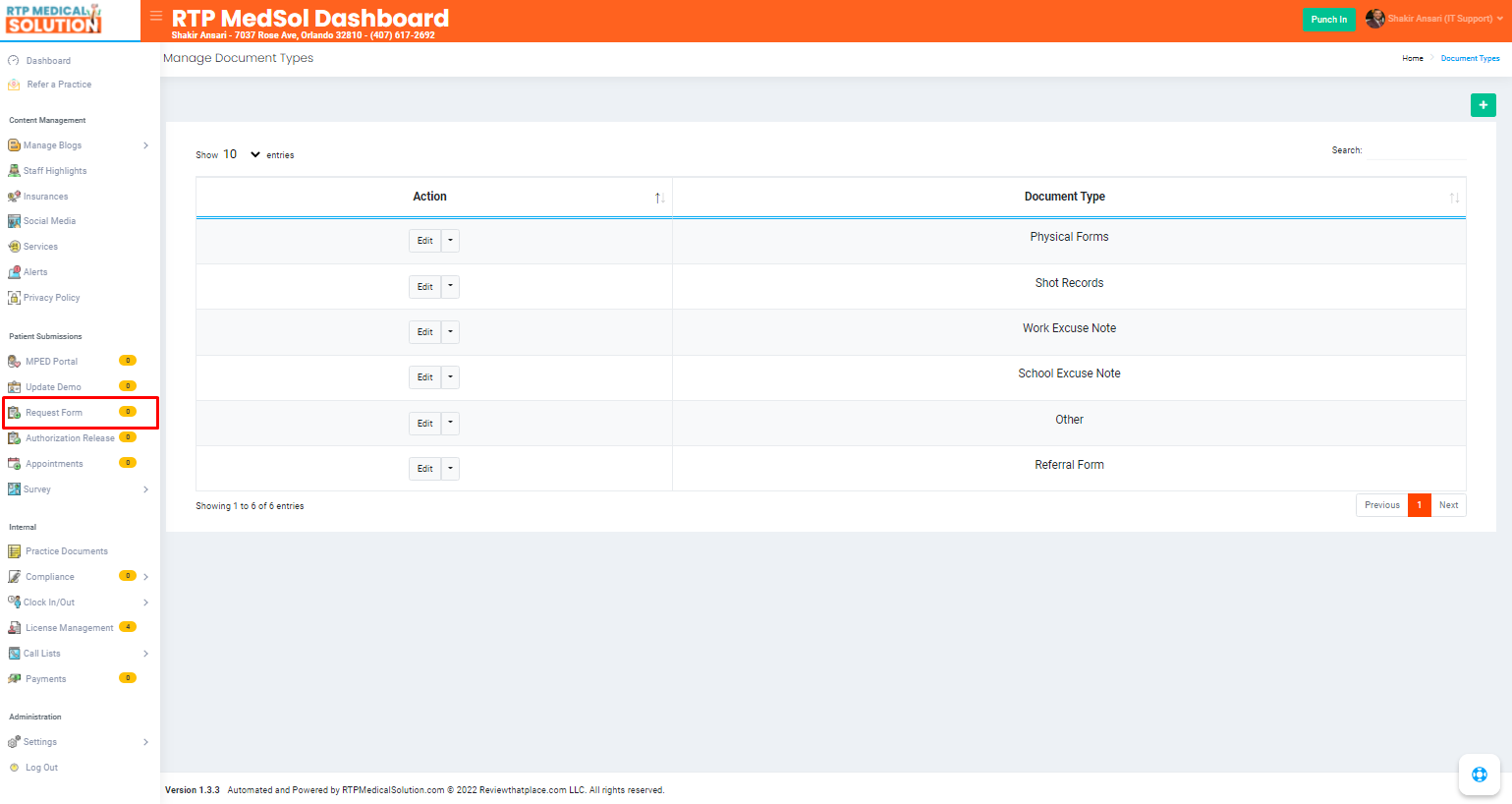Focus the Search input field
This screenshot has height=804, width=1512.
1416,150
